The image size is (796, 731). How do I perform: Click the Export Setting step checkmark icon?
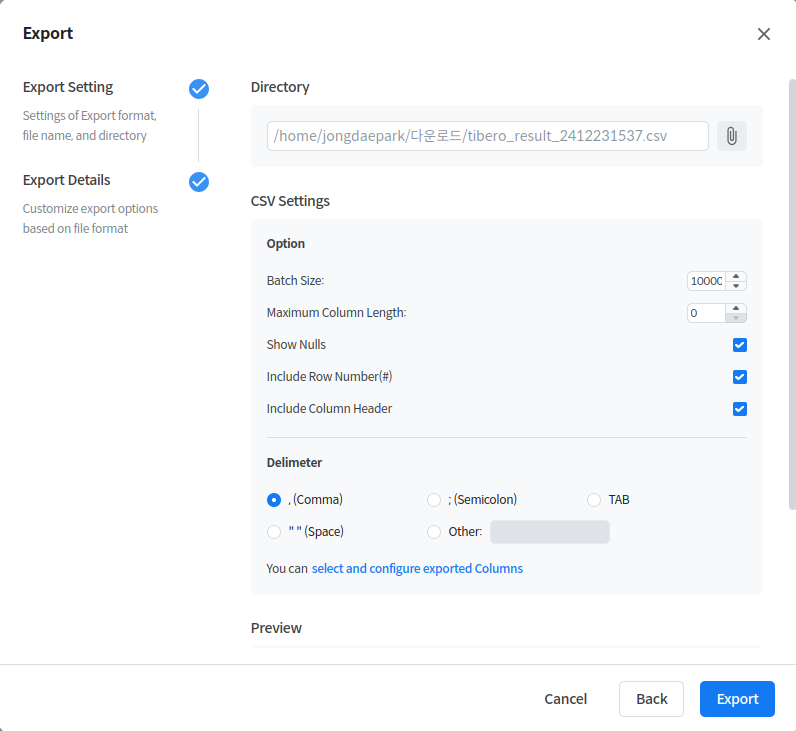(x=199, y=89)
